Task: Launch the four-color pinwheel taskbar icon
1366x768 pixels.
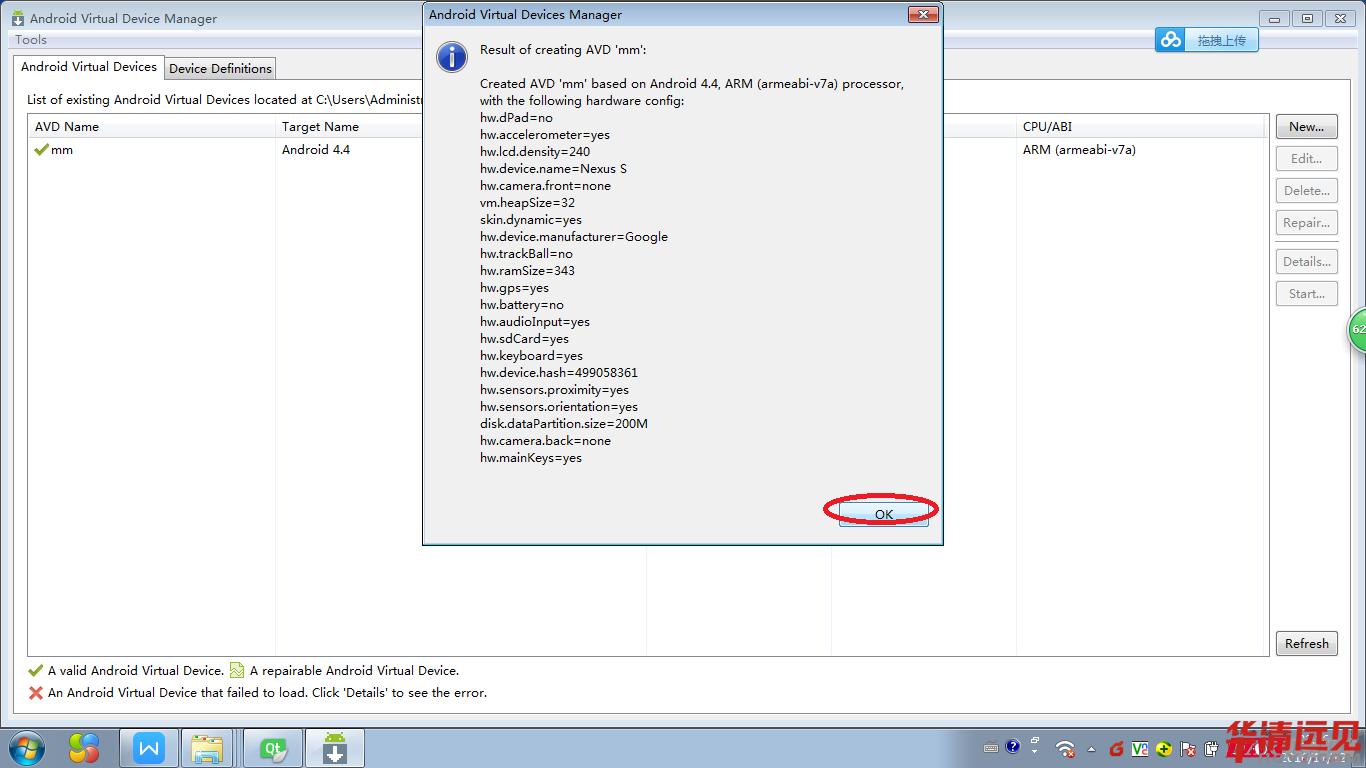Action: 84,748
